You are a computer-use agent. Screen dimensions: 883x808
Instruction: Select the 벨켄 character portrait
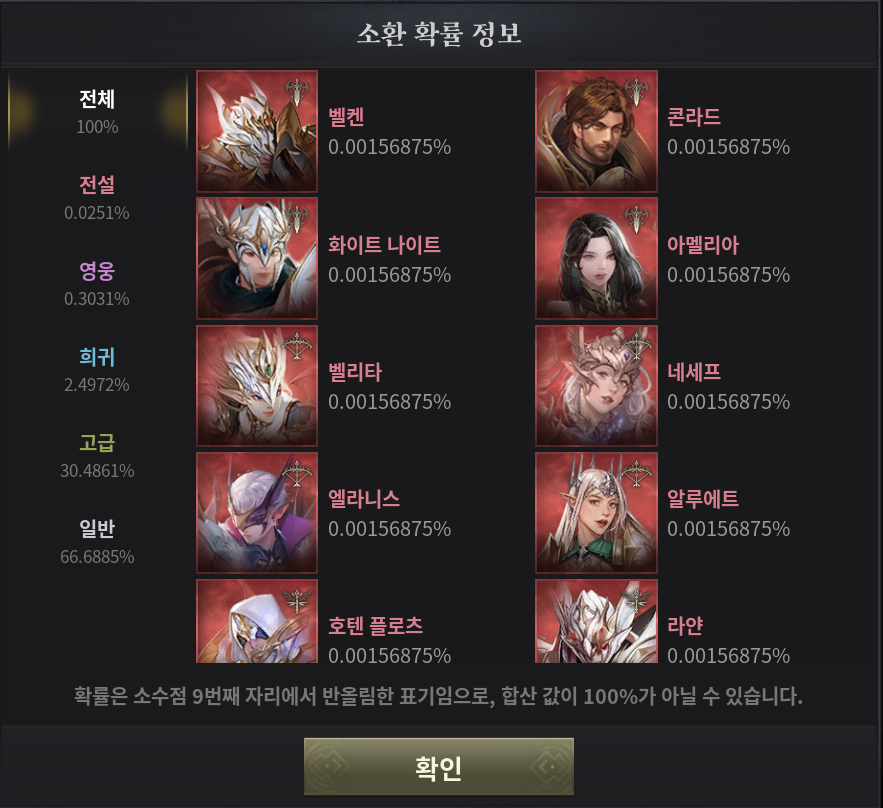(x=257, y=131)
